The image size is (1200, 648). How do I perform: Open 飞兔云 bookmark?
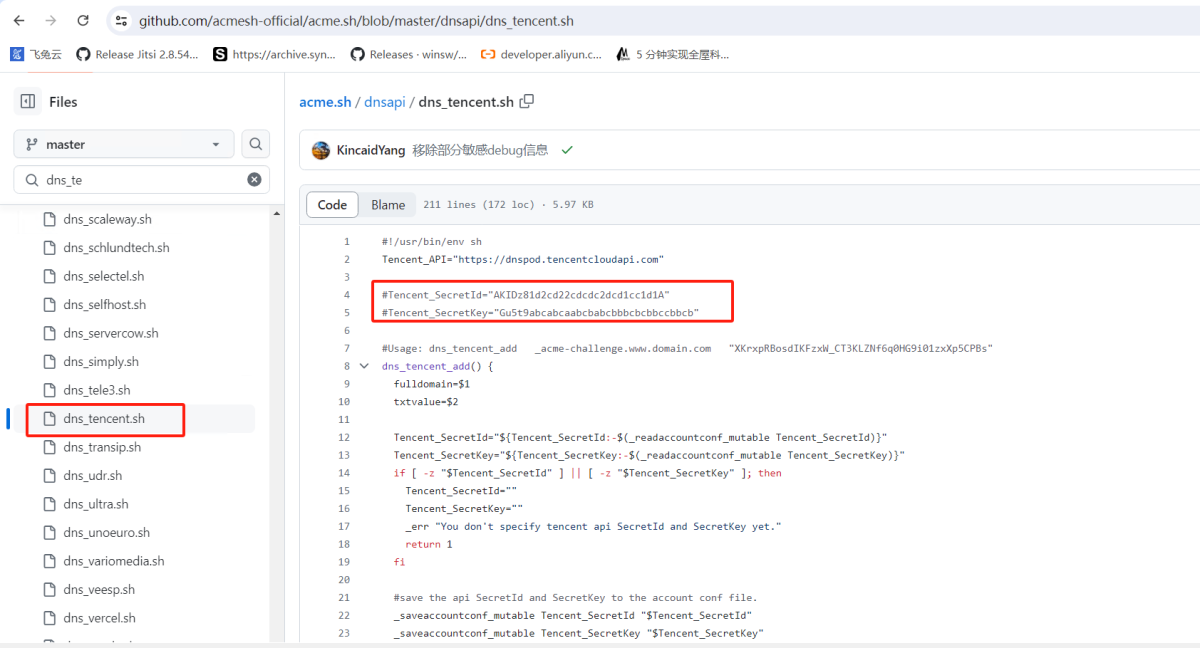click(36, 55)
